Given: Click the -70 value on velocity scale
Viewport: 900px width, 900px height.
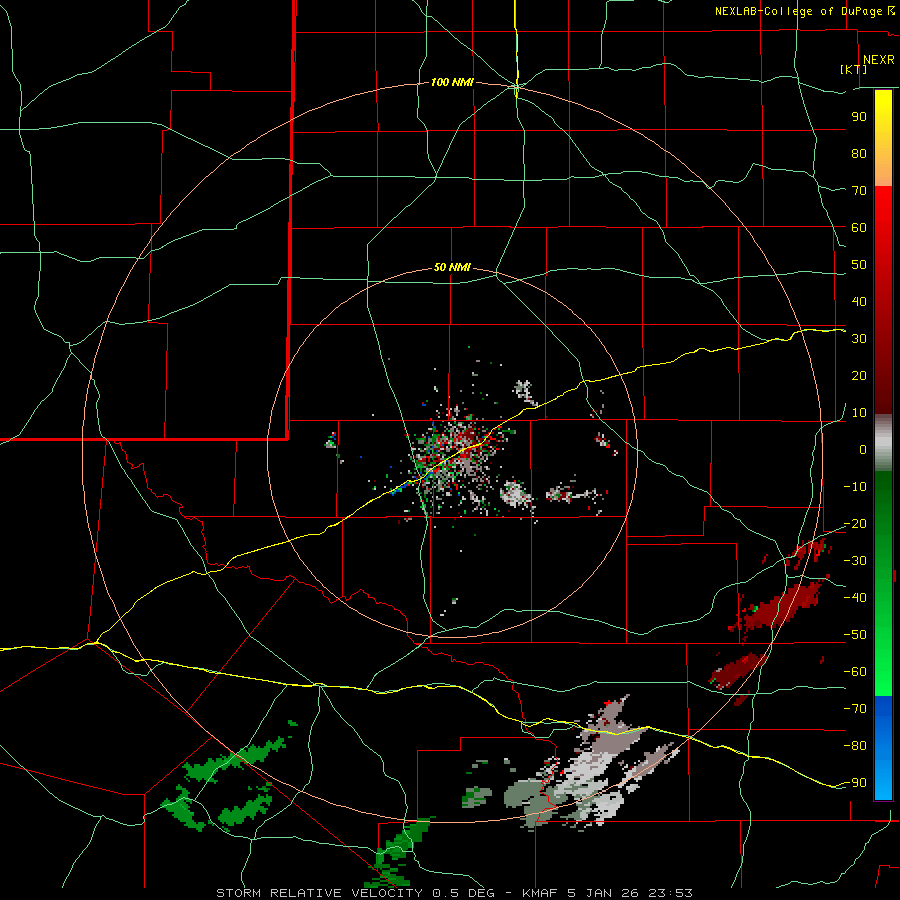Looking at the screenshot, I should pos(855,709).
